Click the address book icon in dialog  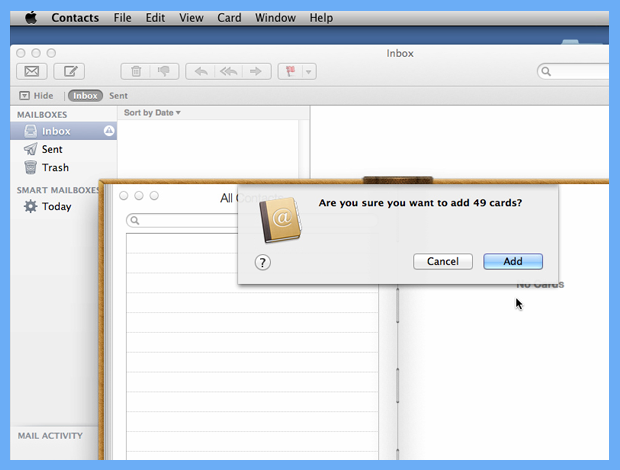[280, 220]
